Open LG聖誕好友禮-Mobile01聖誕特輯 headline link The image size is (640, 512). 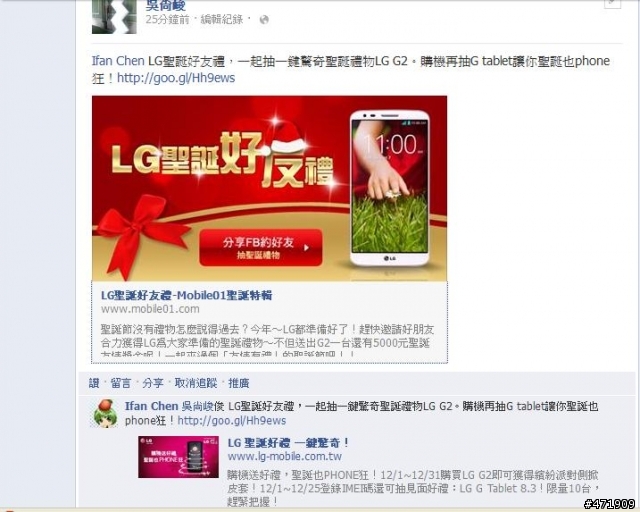[187, 295]
